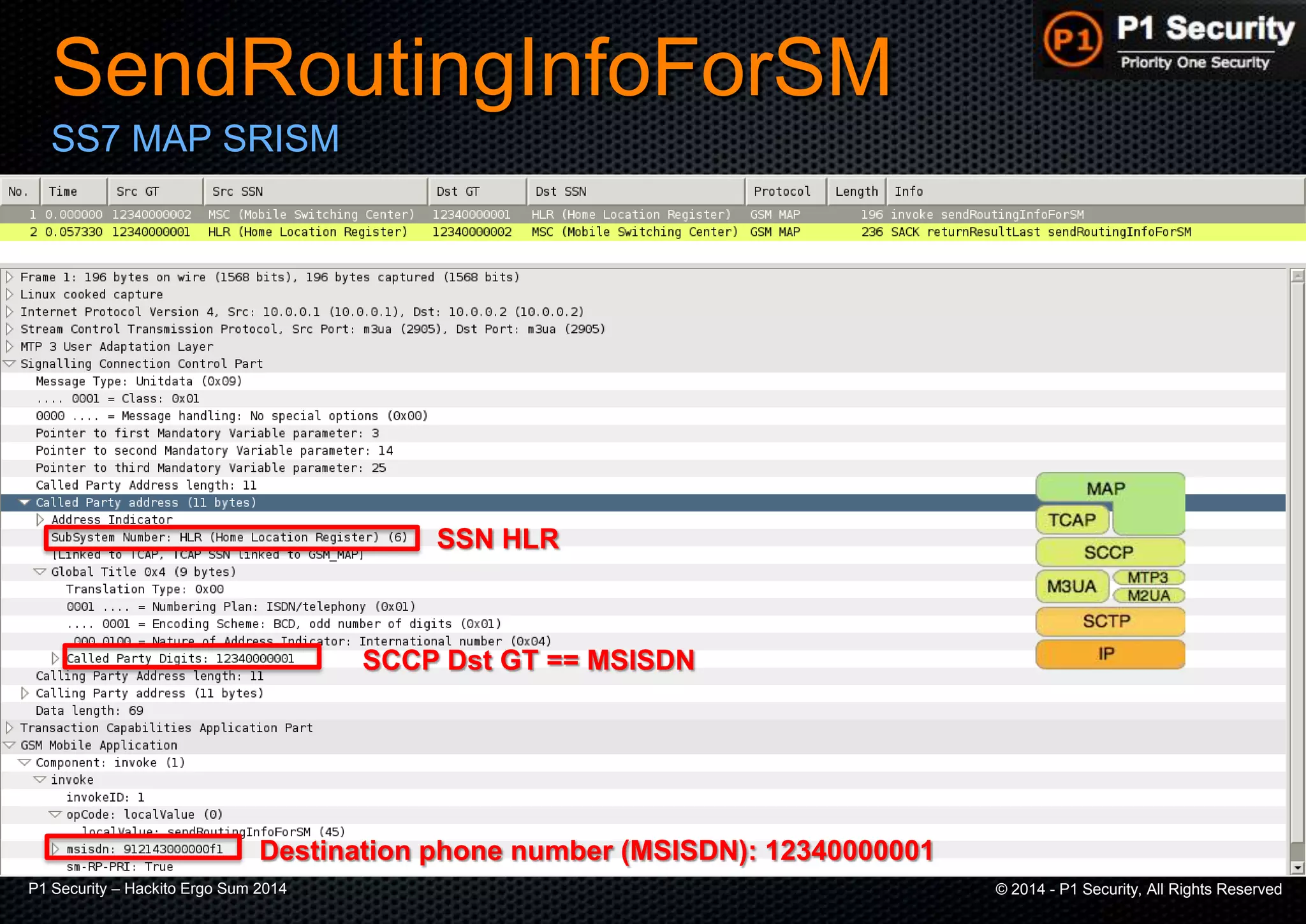The image size is (1306, 924).
Task: Expand the Linux cooked capture row
Action: pos(10,295)
